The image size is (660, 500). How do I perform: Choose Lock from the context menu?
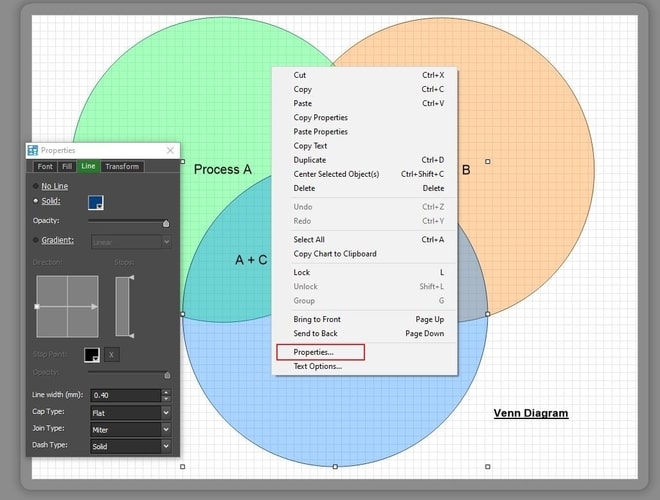point(365,272)
